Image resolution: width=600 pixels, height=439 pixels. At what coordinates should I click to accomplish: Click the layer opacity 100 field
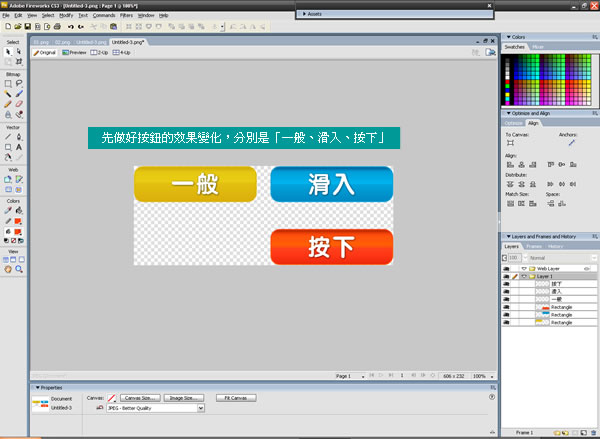(514, 258)
